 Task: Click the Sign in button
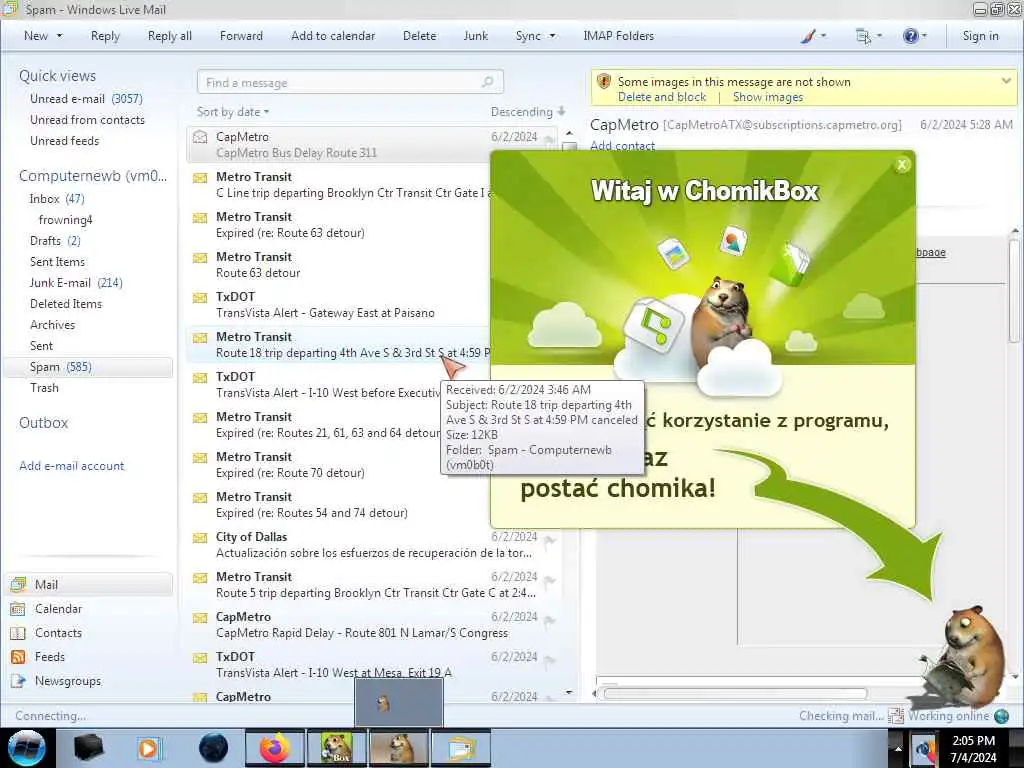pos(980,36)
